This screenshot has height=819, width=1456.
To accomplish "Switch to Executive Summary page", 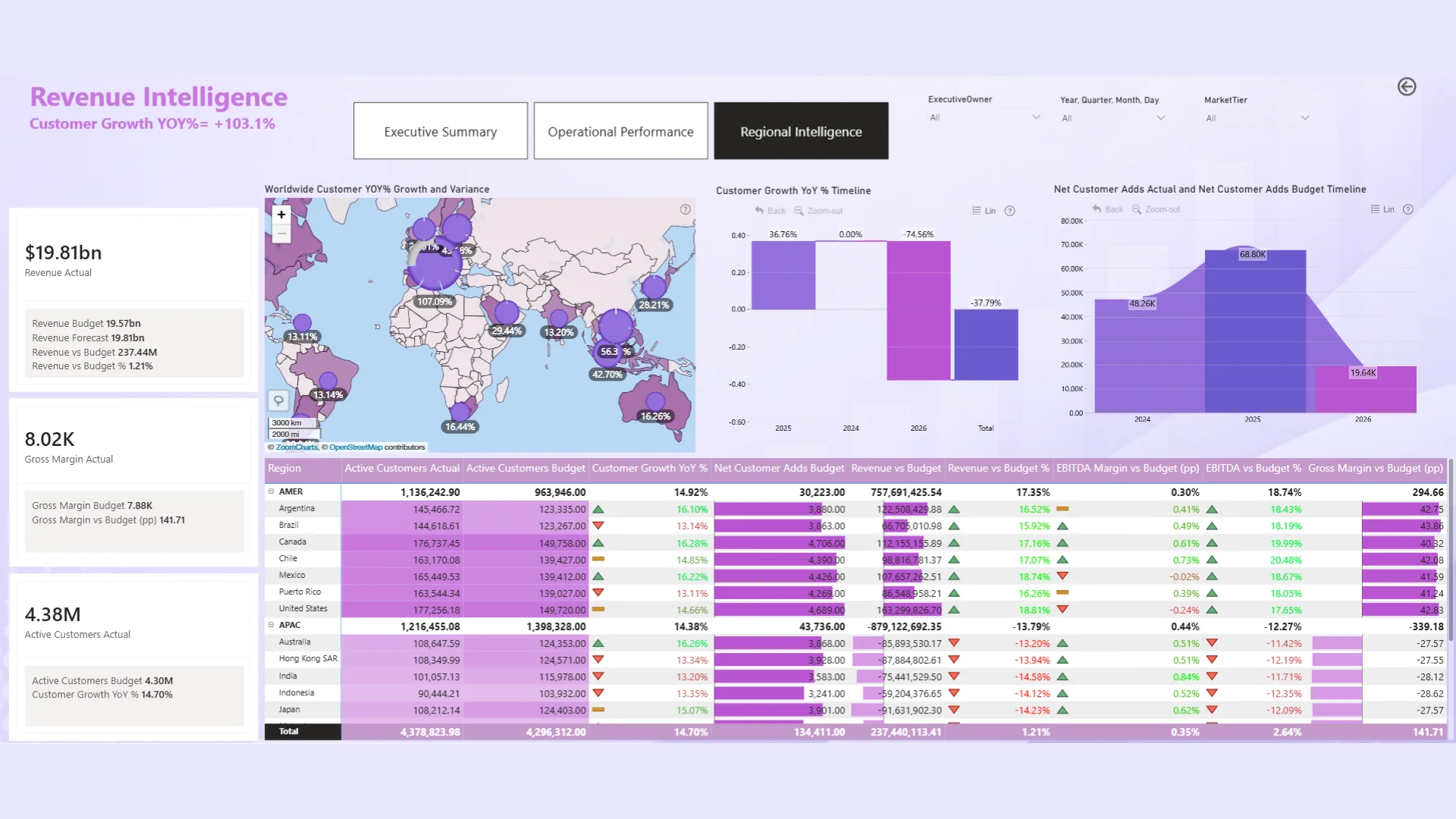I will tap(440, 131).
